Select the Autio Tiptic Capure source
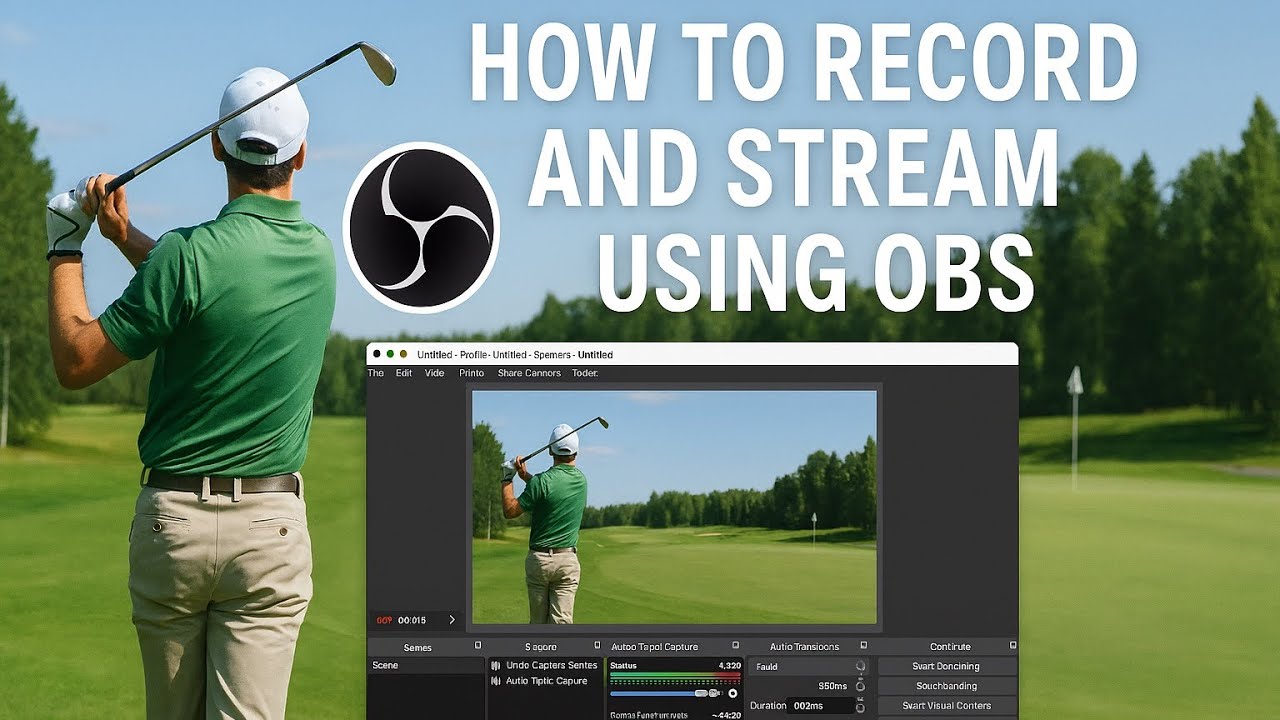 pyautogui.click(x=545, y=681)
